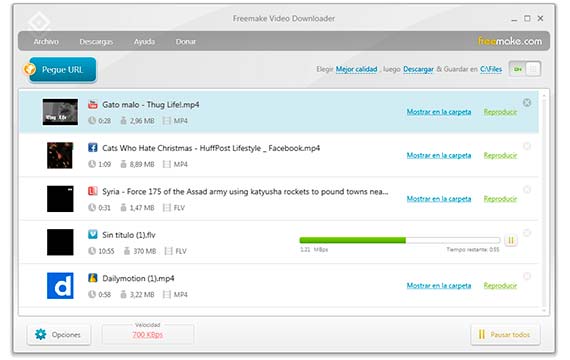Image resolution: width=570 pixels, height=360 pixels.
Task: Select the Gato malo Thug Life thumbnail
Action: click(60, 112)
